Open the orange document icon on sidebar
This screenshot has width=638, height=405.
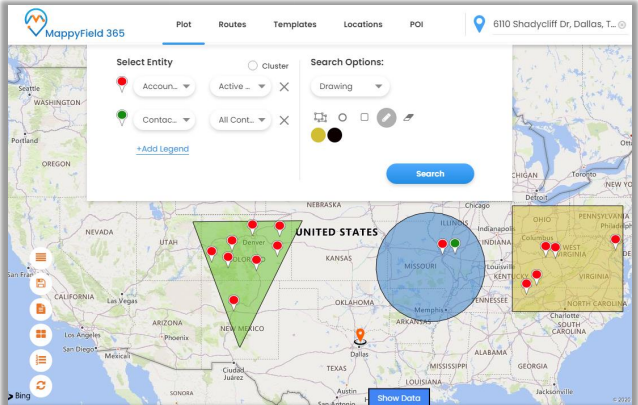(41, 309)
